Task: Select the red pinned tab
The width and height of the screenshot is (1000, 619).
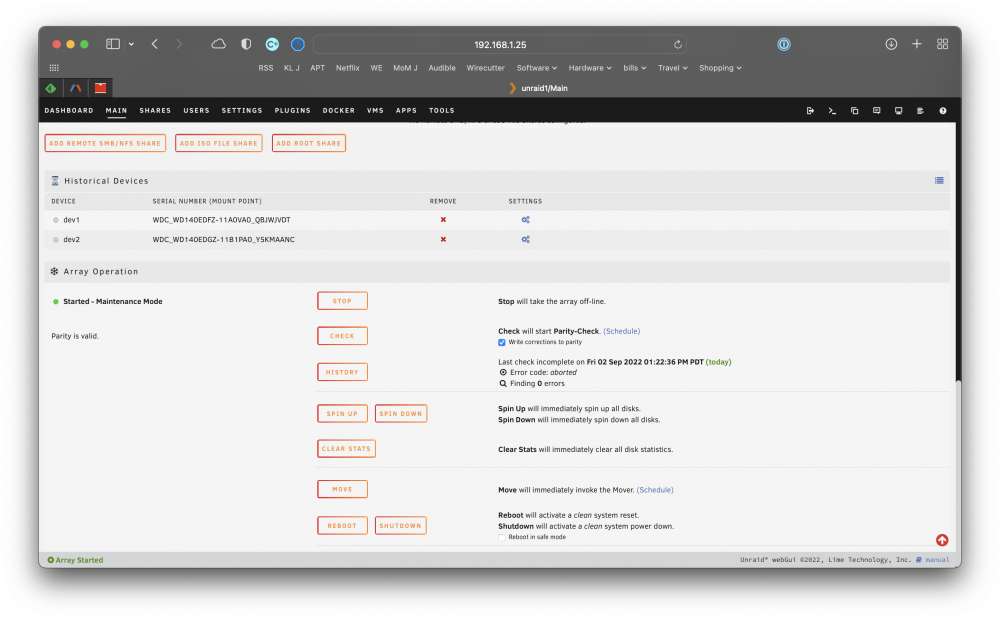Action: click(x=100, y=88)
